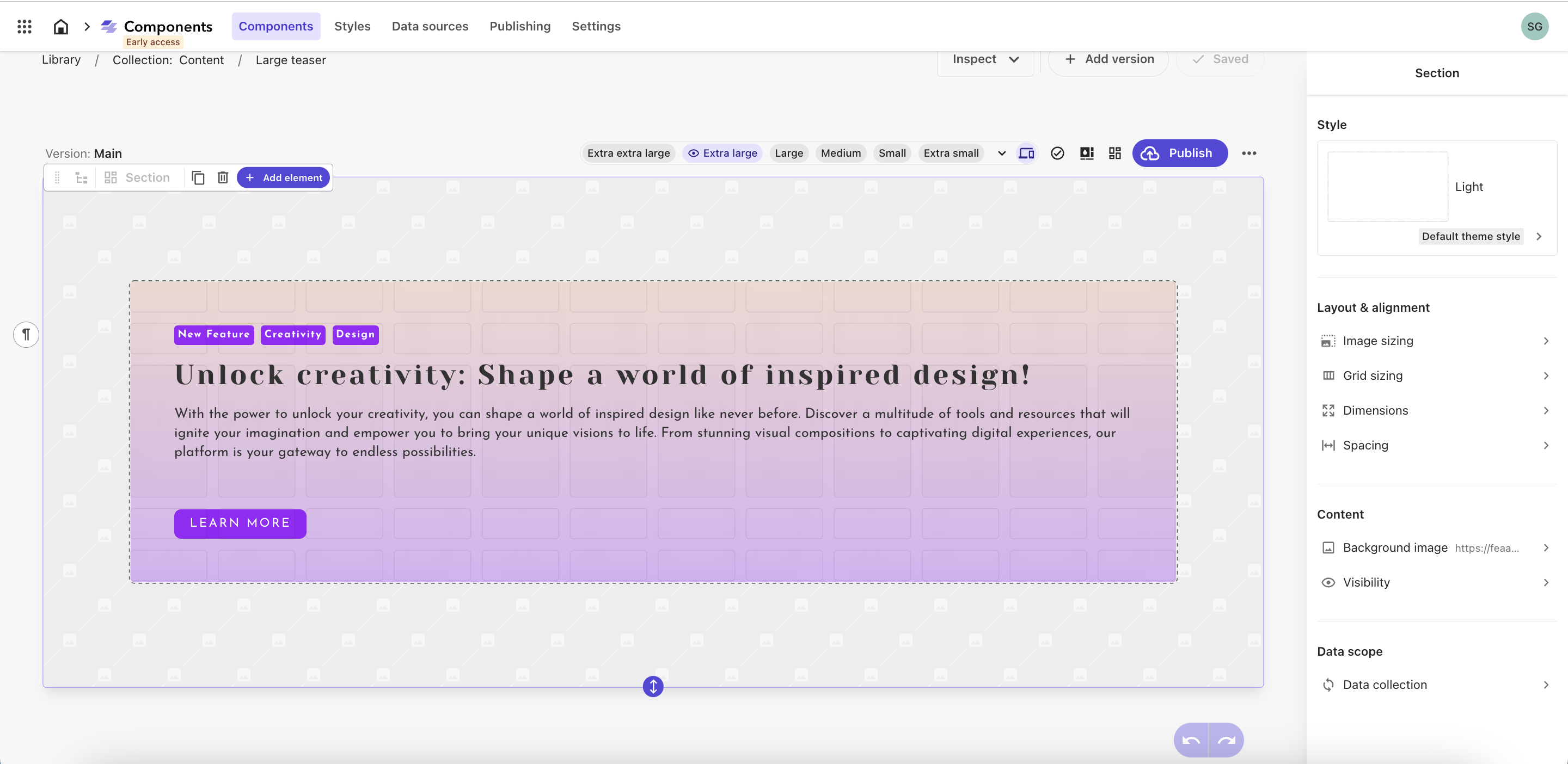Open the contrast checker icon near Publish

coord(1087,153)
